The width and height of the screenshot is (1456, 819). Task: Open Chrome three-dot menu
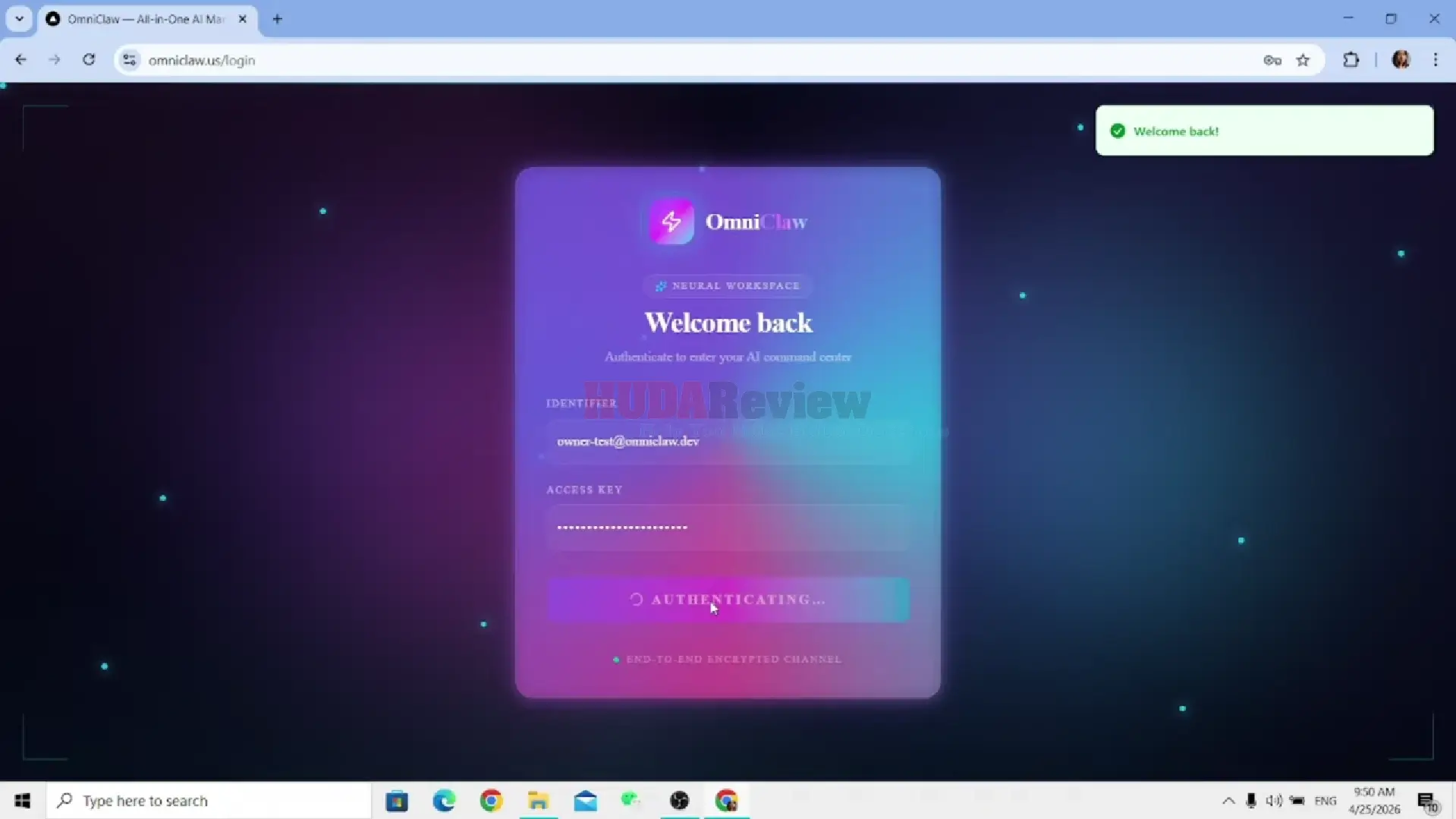(1436, 60)
